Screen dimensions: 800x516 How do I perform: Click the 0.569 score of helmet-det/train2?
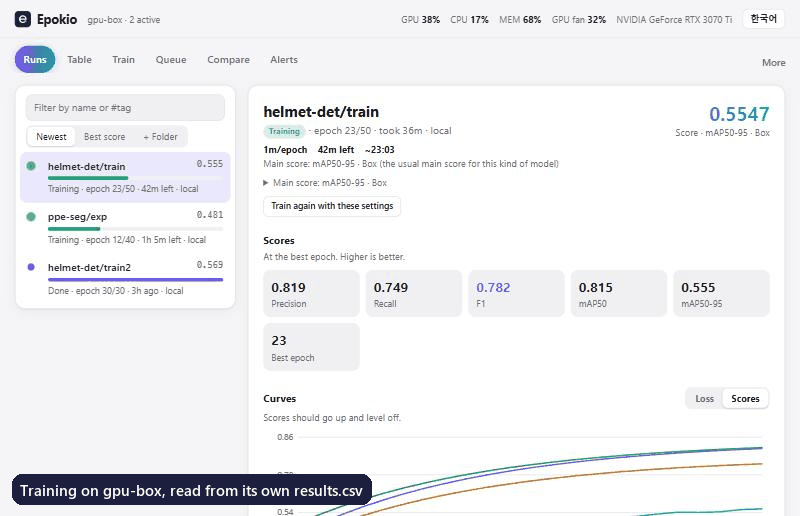[210, 265]
